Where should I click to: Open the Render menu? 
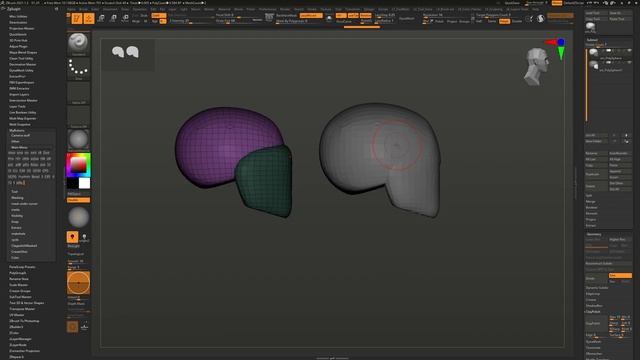pos(285,9)
